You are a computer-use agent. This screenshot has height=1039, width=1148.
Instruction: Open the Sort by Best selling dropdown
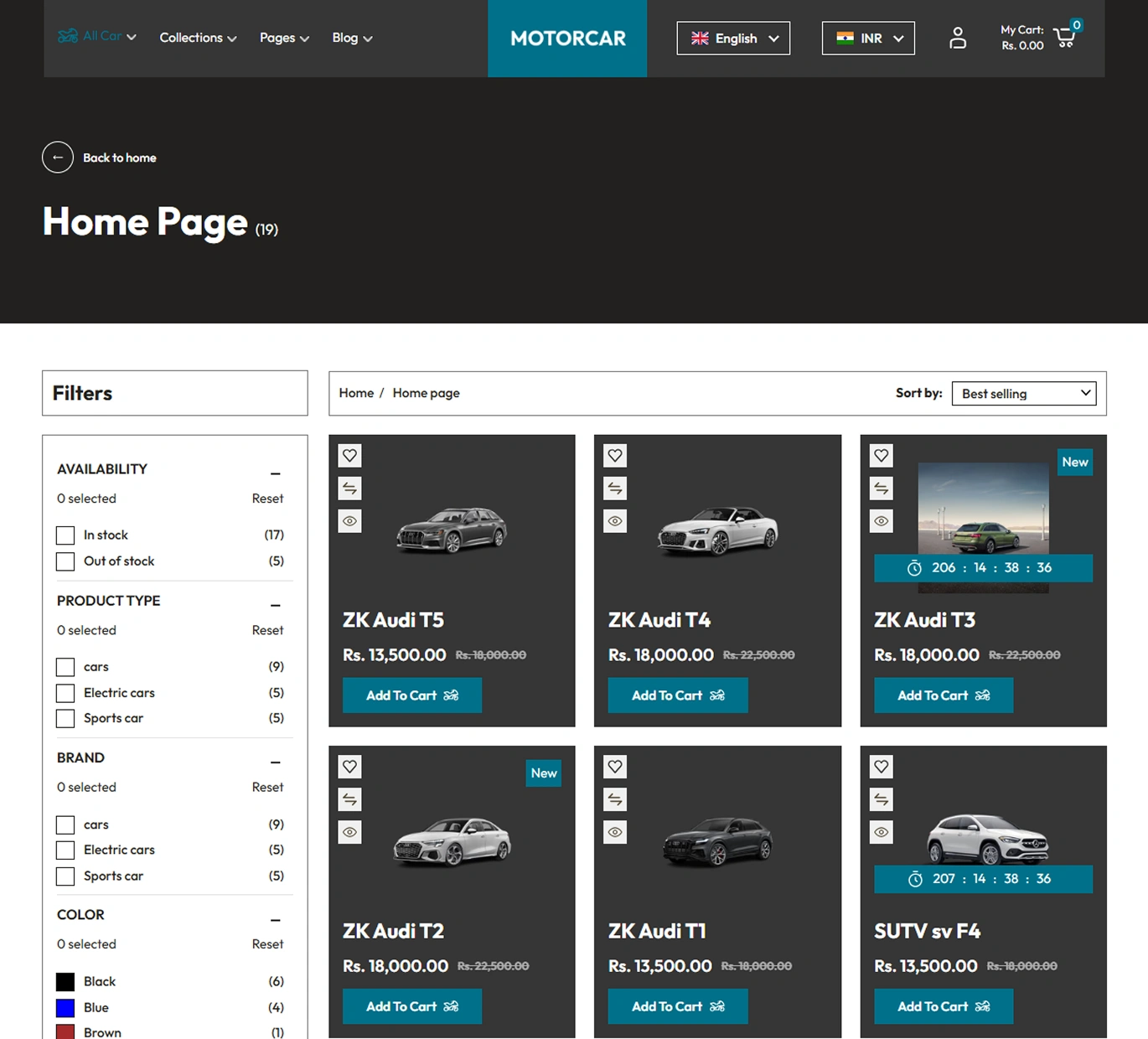(x=1024, y=393)
